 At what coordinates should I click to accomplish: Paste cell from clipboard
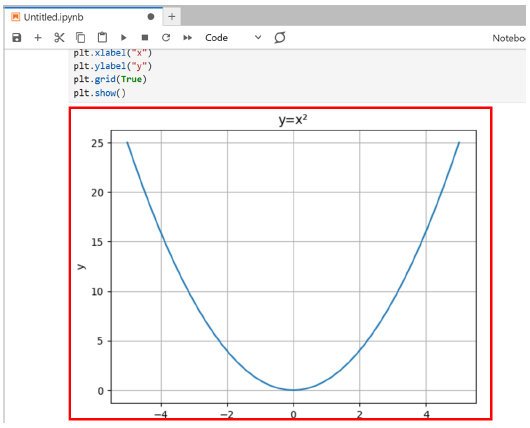pyautogui.click(x=102, y=37)
